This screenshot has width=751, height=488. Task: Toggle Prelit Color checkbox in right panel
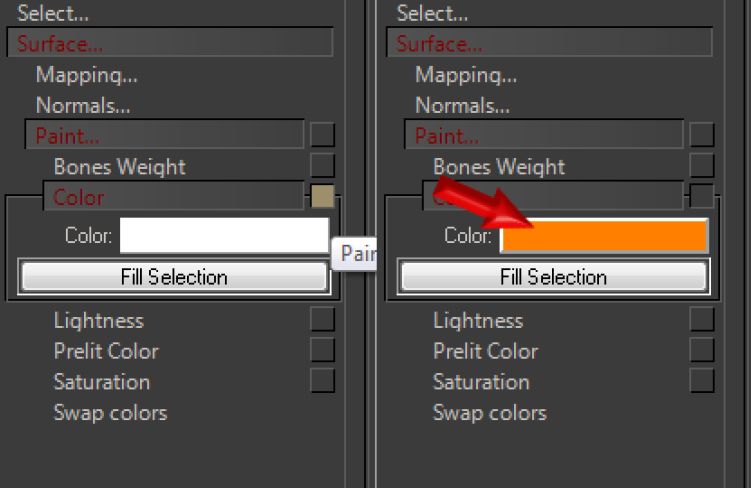point(702,350)
